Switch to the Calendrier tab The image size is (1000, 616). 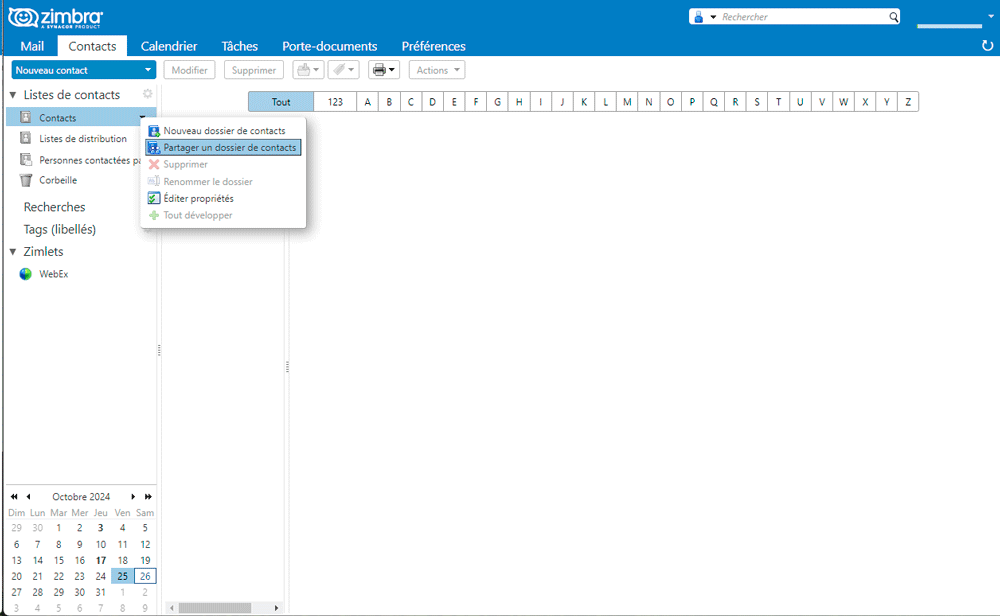coord(168,46)
